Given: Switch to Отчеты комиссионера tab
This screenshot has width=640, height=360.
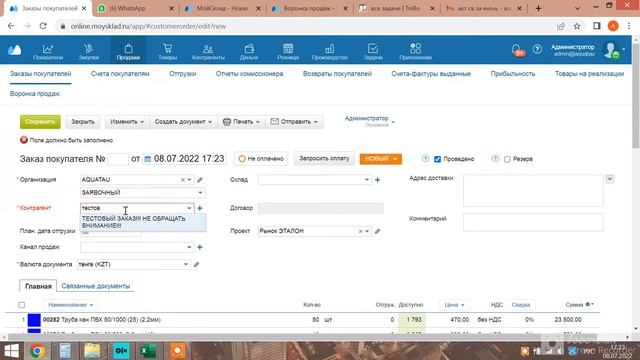Looking at the screenshot, I should coord(249,74).
